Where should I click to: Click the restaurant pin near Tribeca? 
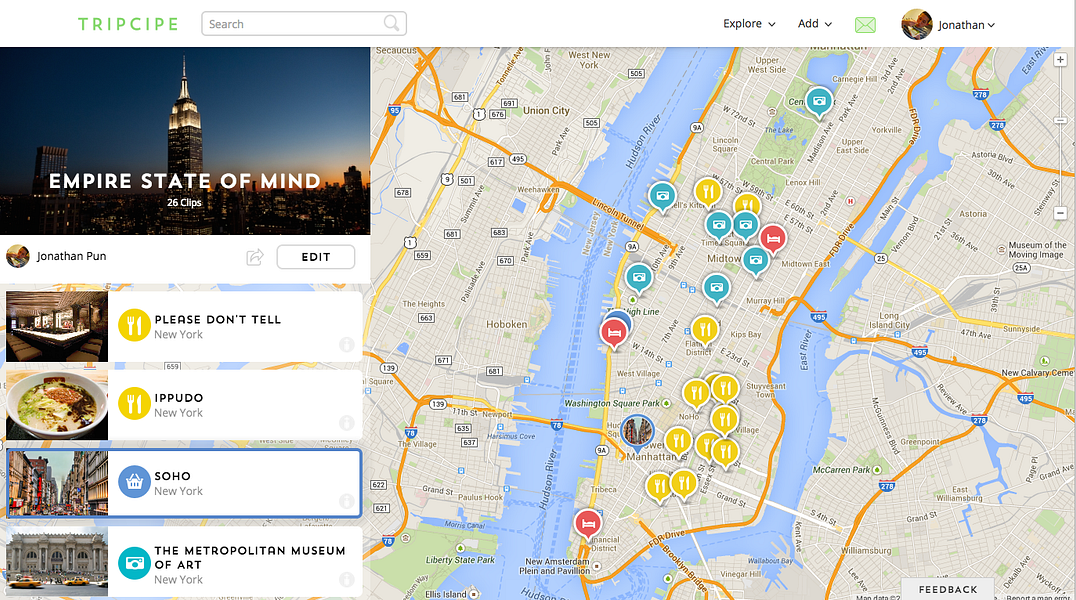tap(659, 487)
